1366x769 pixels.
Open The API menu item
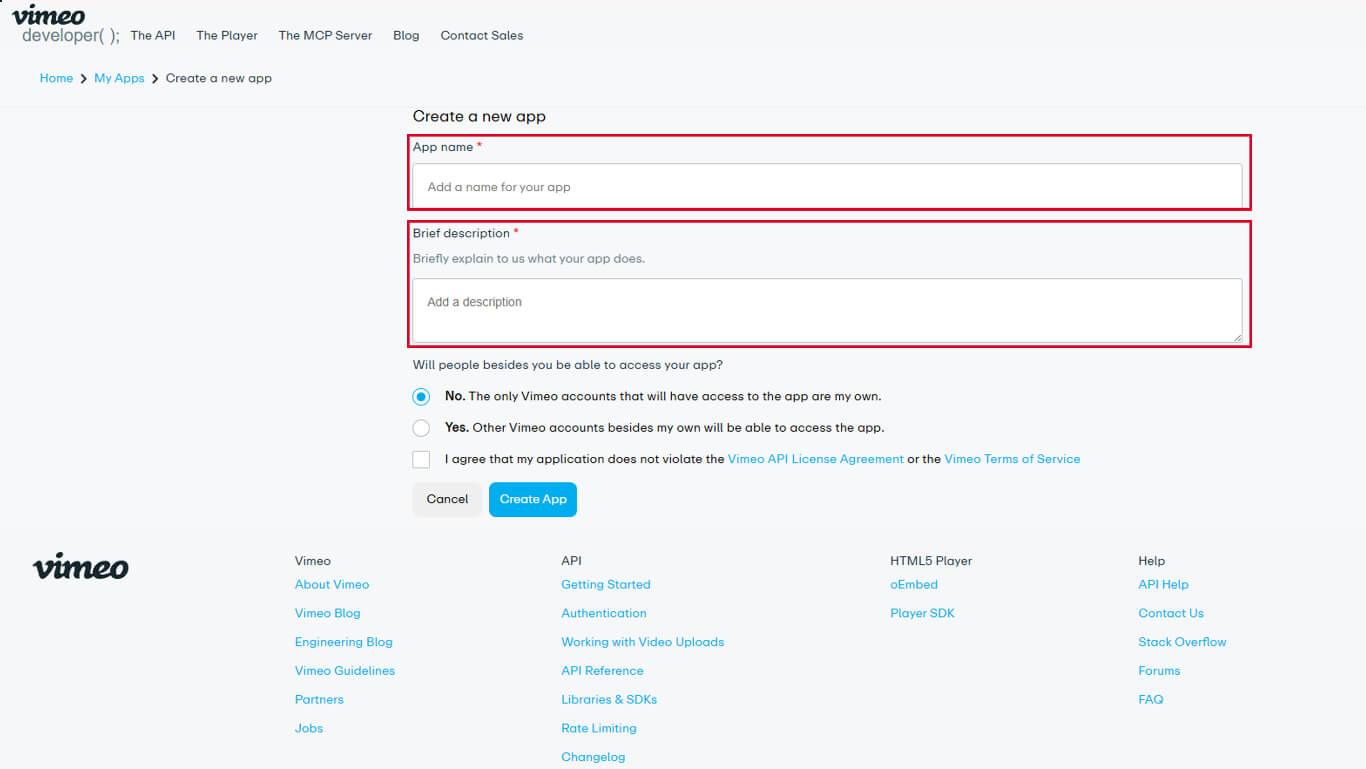point(151,35)
